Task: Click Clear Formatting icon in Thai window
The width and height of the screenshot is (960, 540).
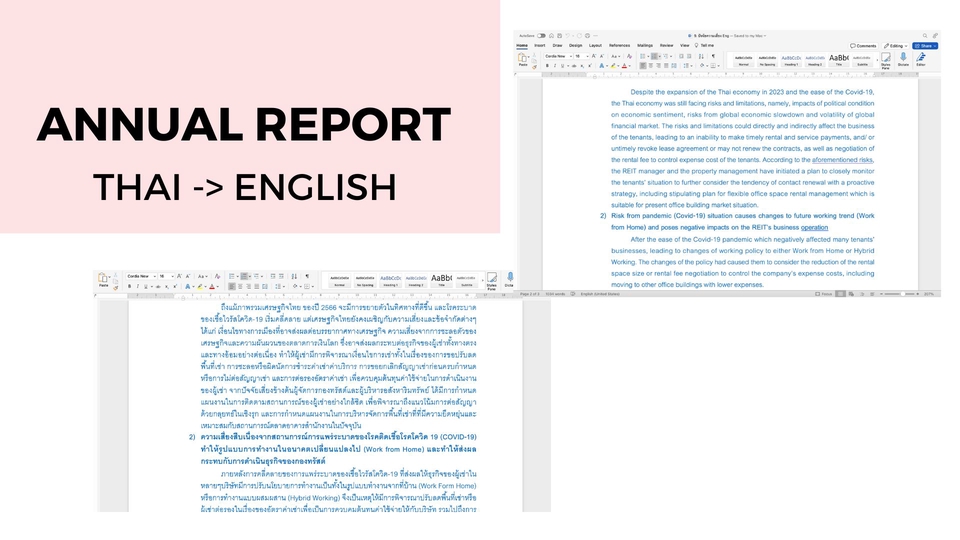Action: pos(217,276)
